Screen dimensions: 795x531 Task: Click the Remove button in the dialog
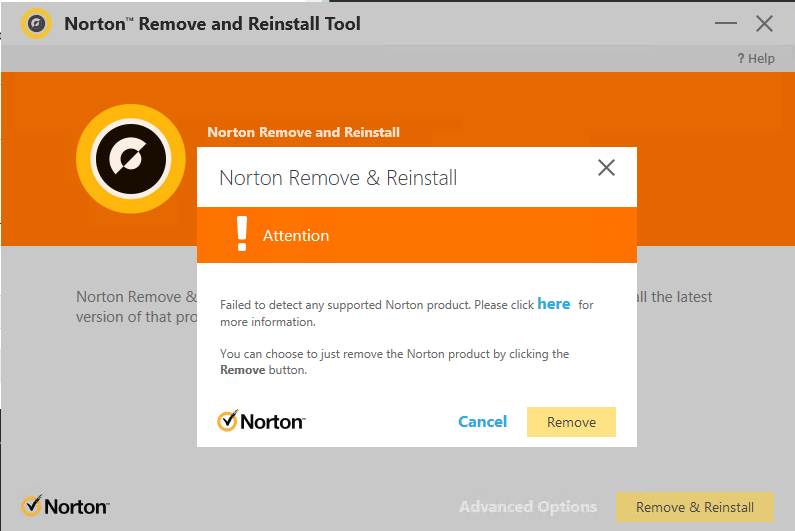tap(571, 422)
